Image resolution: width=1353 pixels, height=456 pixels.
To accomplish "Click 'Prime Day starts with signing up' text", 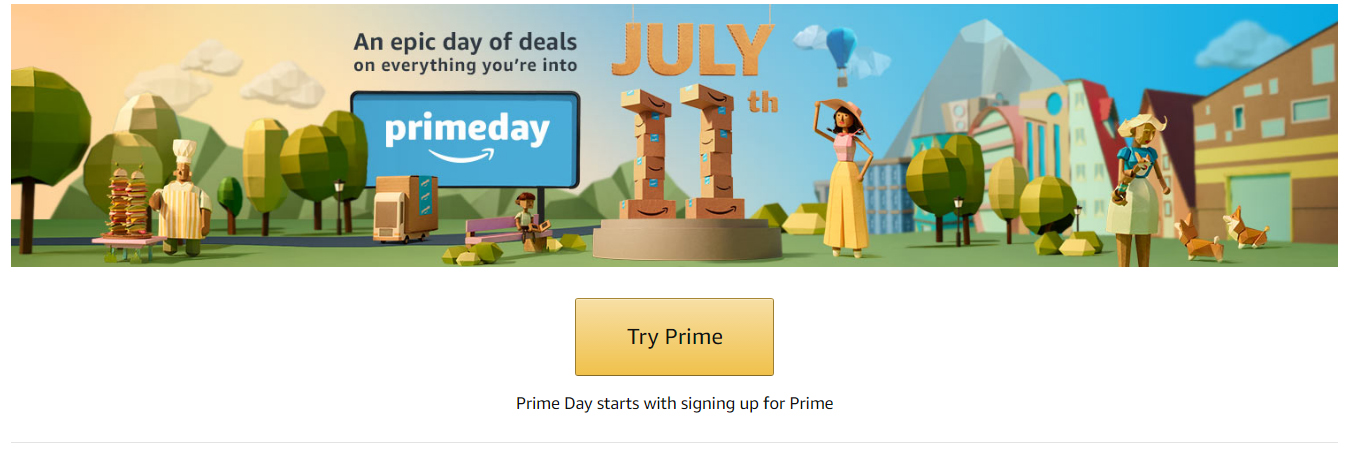I will pos(674,404).
